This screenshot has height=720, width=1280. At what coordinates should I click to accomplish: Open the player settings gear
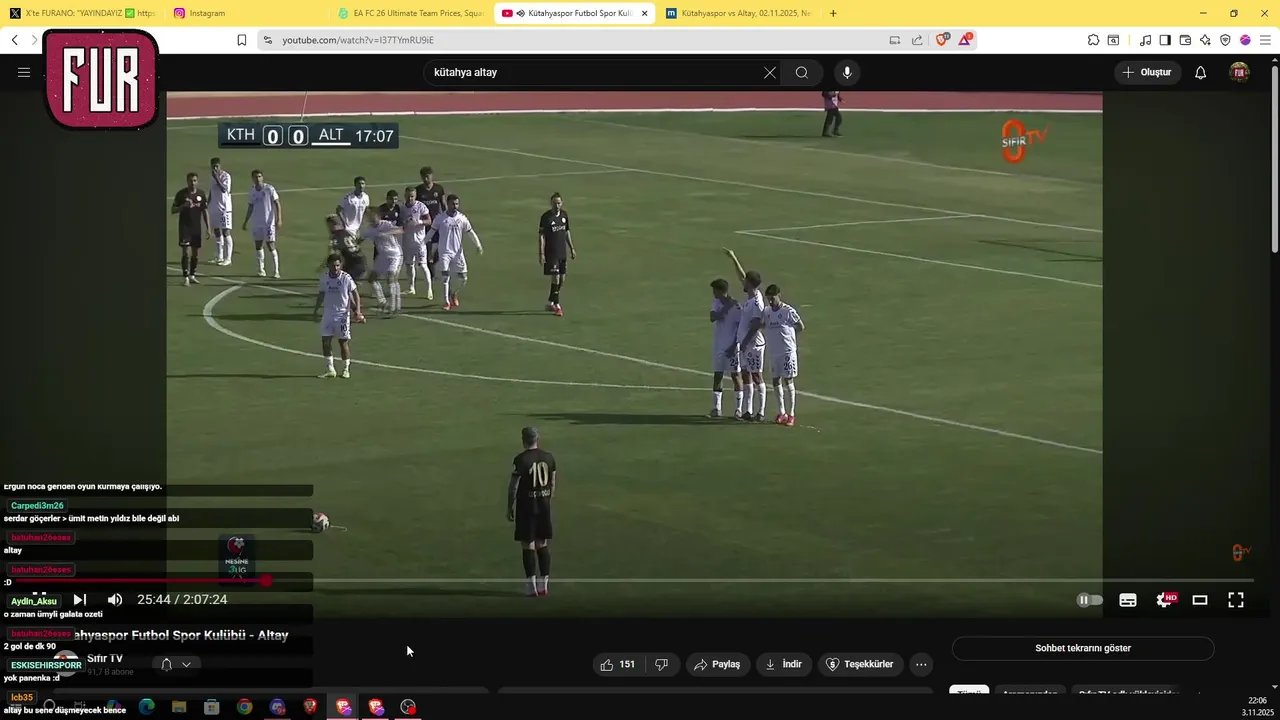pos(1164,600)
